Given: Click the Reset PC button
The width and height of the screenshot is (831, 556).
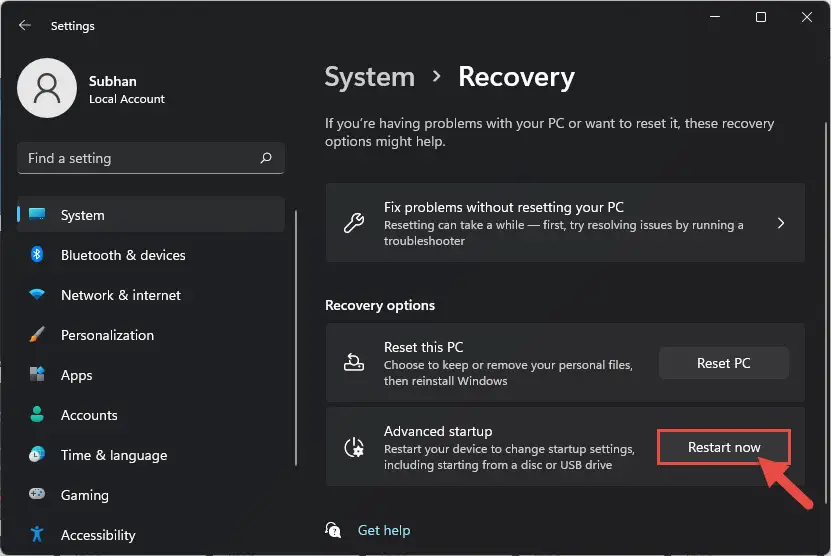Looking at the screenshot, I should coord(723,363).
